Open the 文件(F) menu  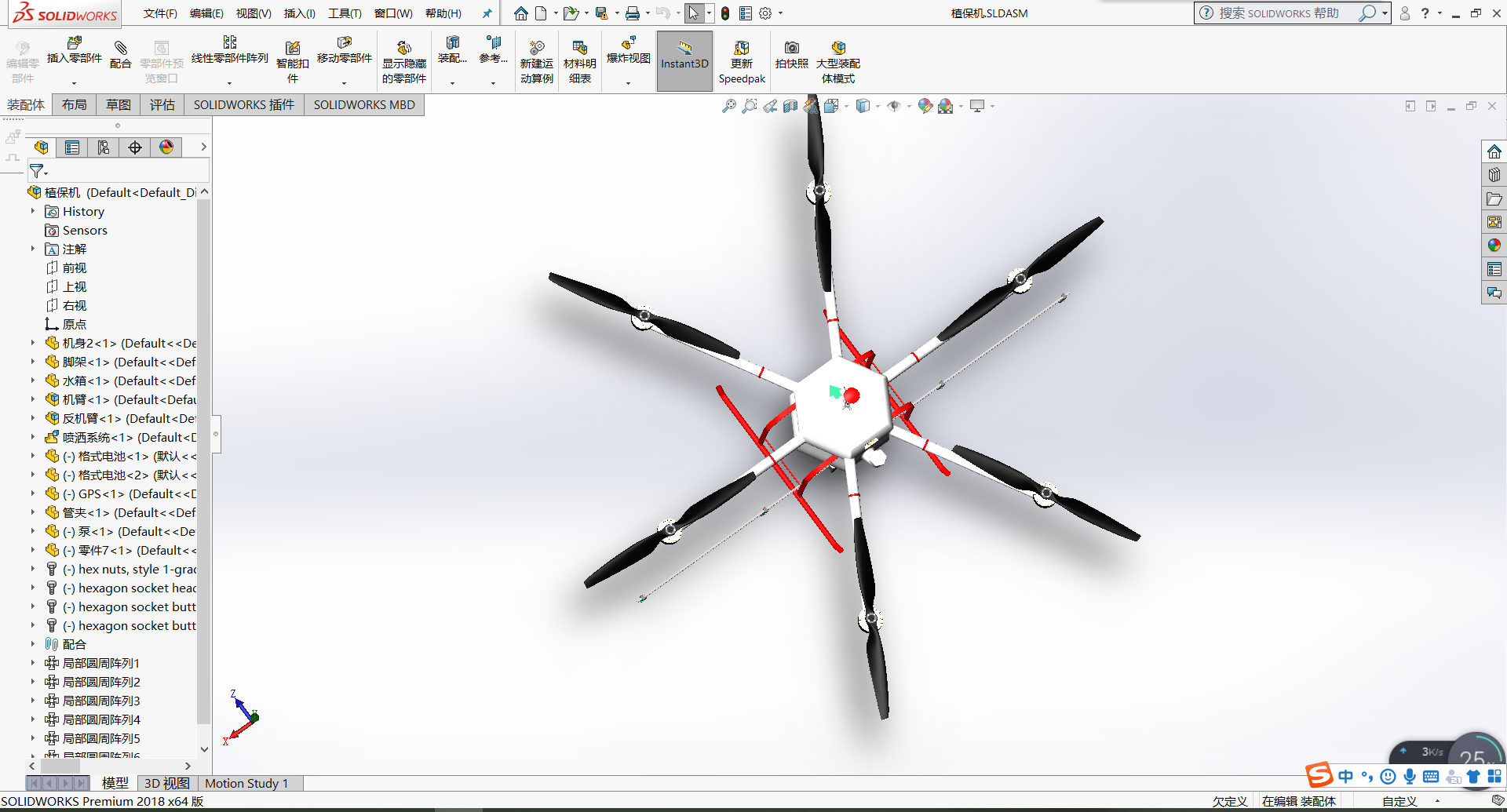click(160, 13)
